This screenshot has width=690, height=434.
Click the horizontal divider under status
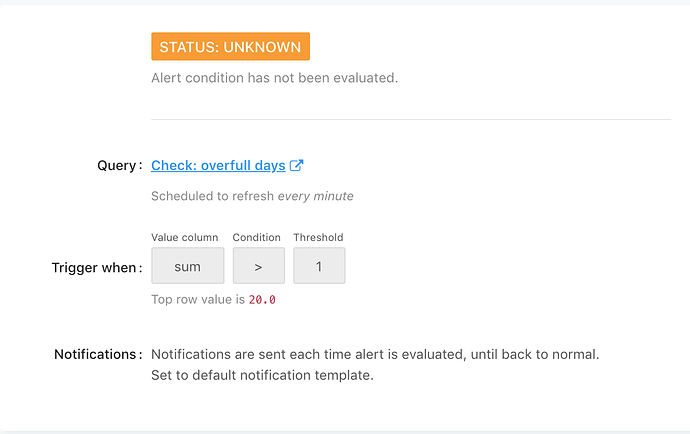pyautogui.click(x=411, y=119)
